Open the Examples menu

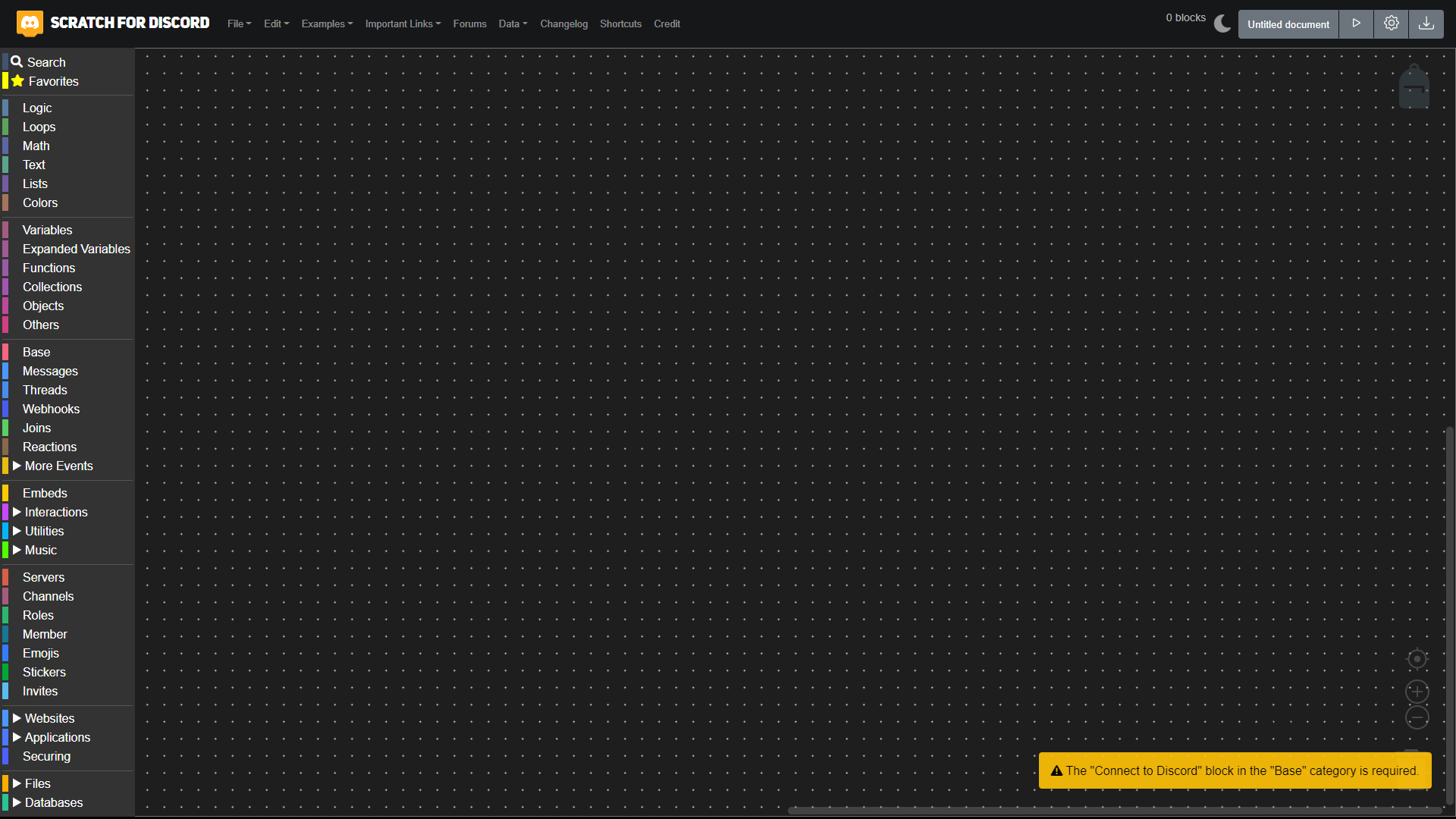327,24
